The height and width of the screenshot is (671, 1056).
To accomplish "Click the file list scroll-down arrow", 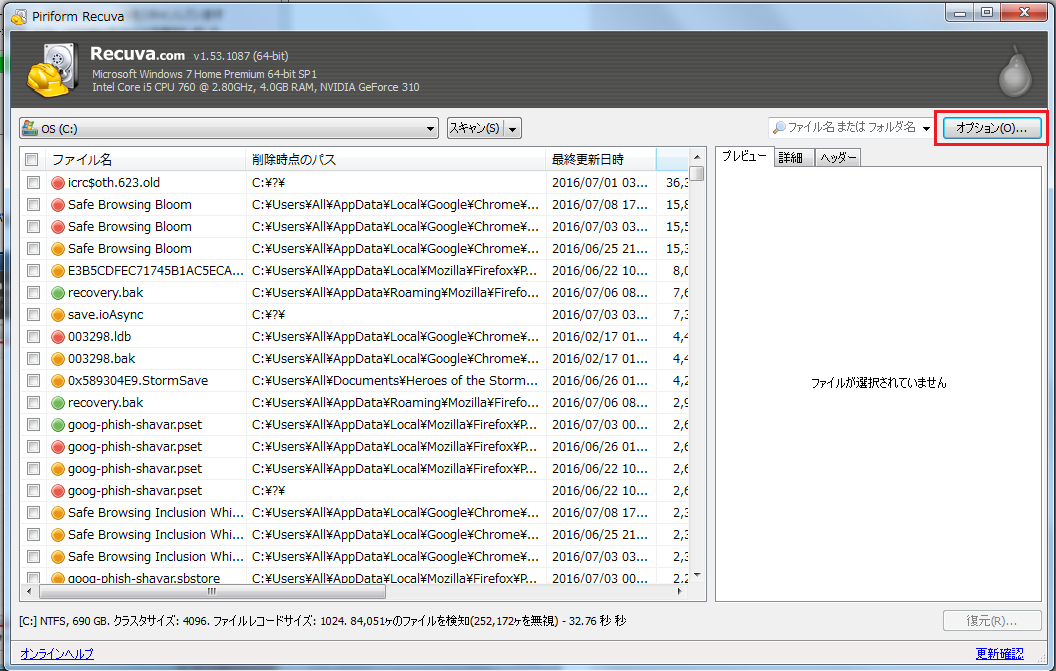I will (x=697, y=575).
